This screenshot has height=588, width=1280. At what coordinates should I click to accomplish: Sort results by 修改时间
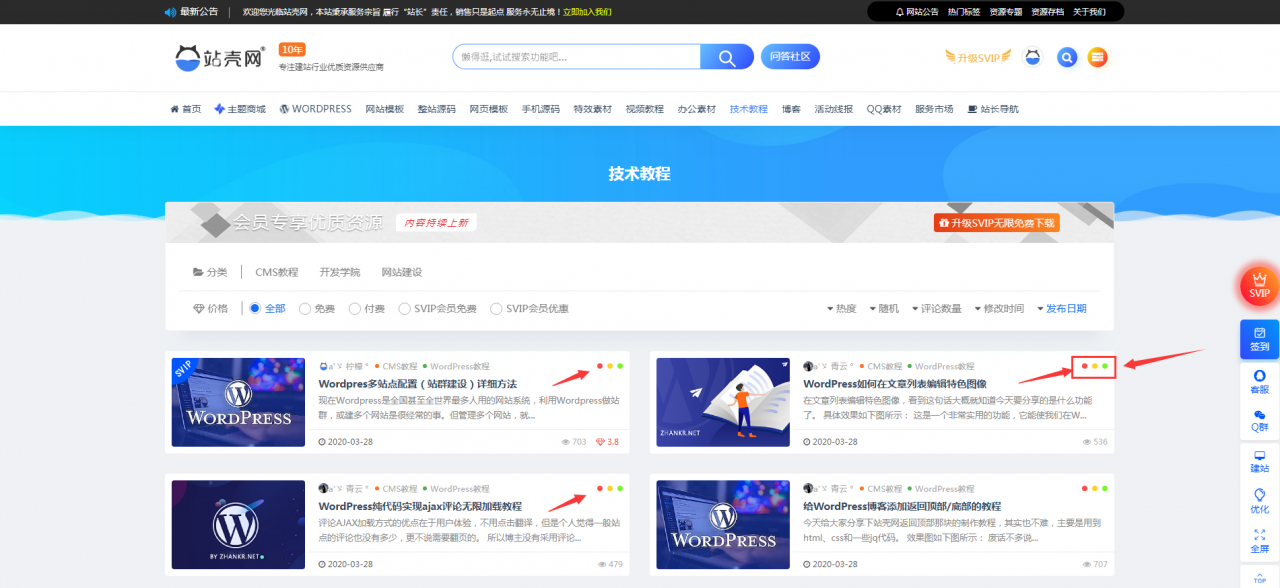(998, 309)
